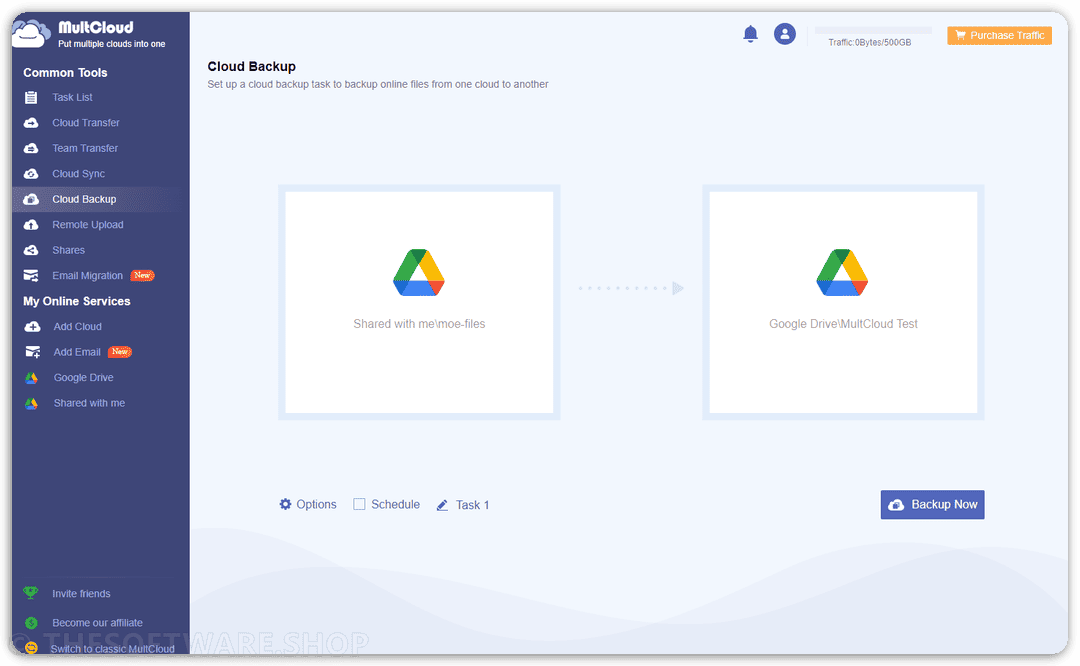Click the Cloud Sync sidebar icon

point(31,174)
